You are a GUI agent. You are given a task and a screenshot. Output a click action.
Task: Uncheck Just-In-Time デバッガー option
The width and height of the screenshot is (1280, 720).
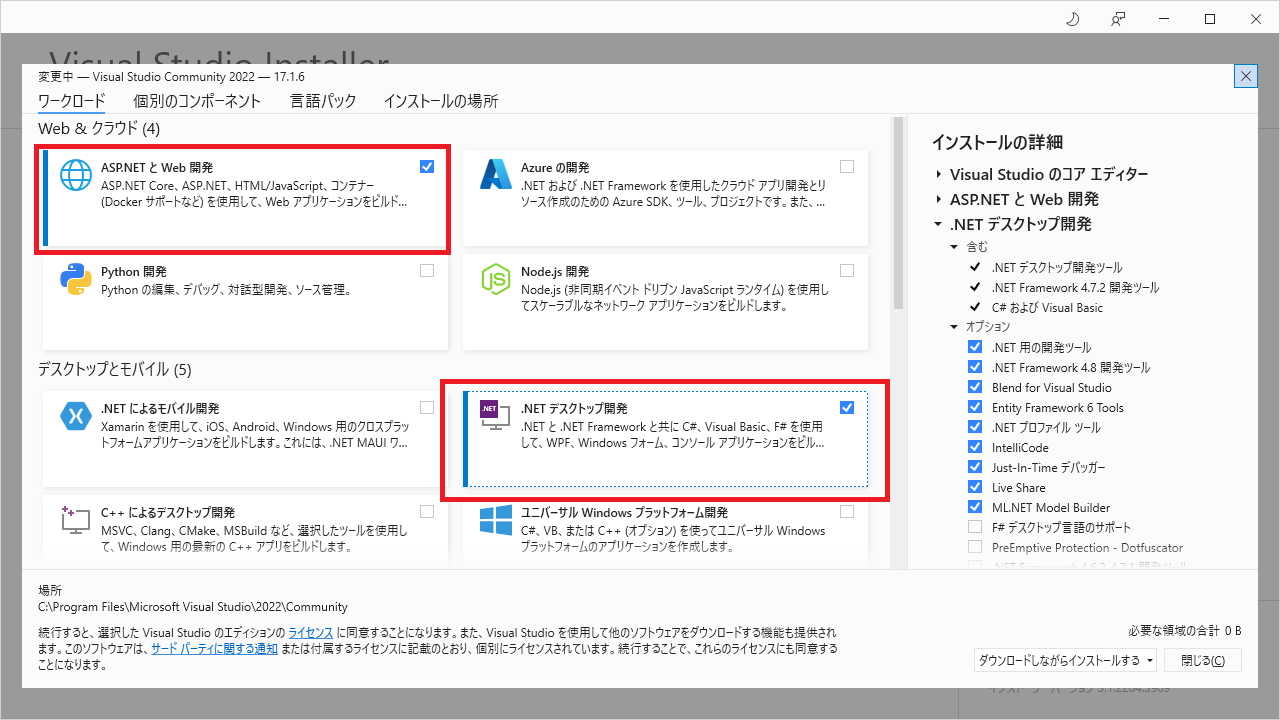coord(975,467)
